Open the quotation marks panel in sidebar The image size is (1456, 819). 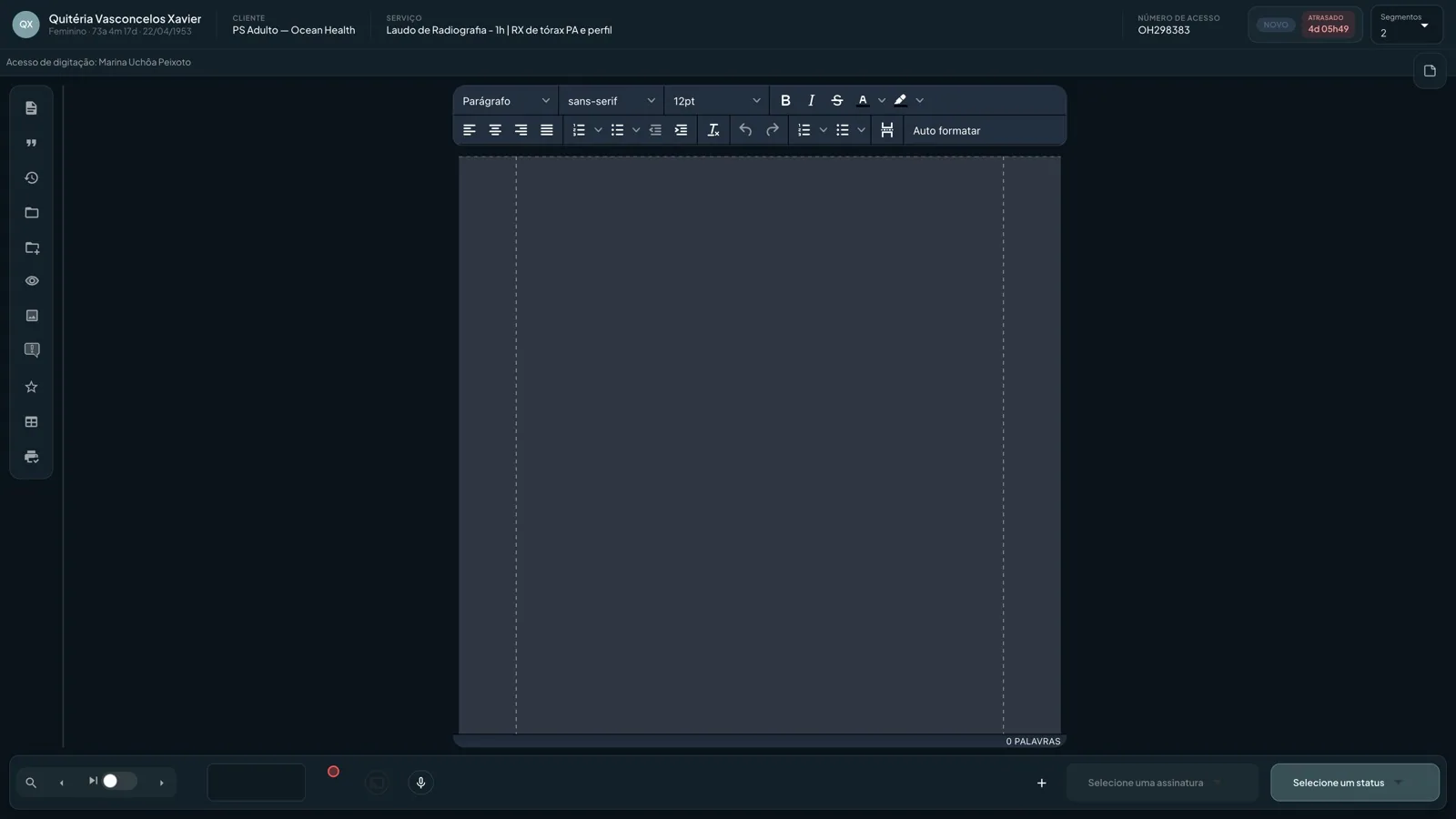[x=31, y=143]
